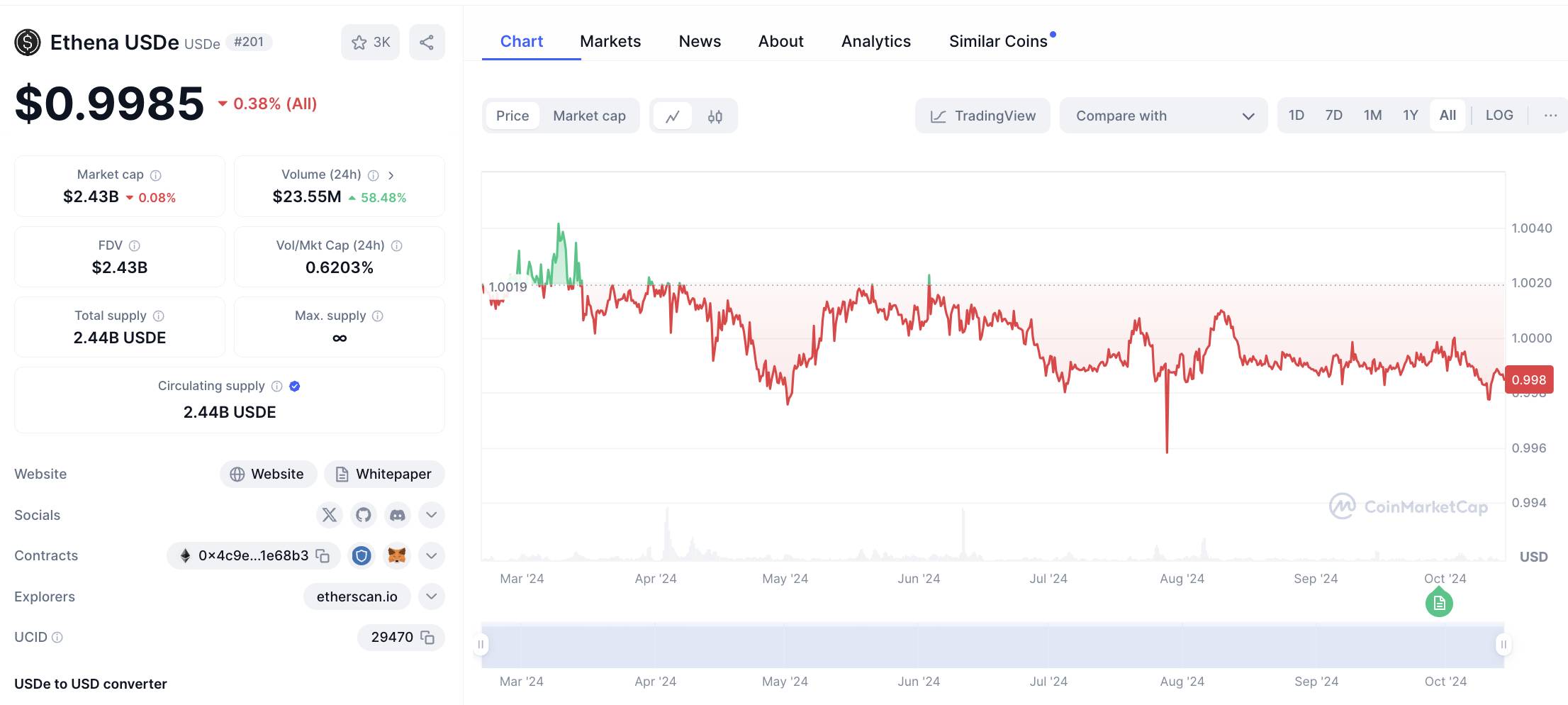
Task: Open the Whitepaper link
Action: 384,474
